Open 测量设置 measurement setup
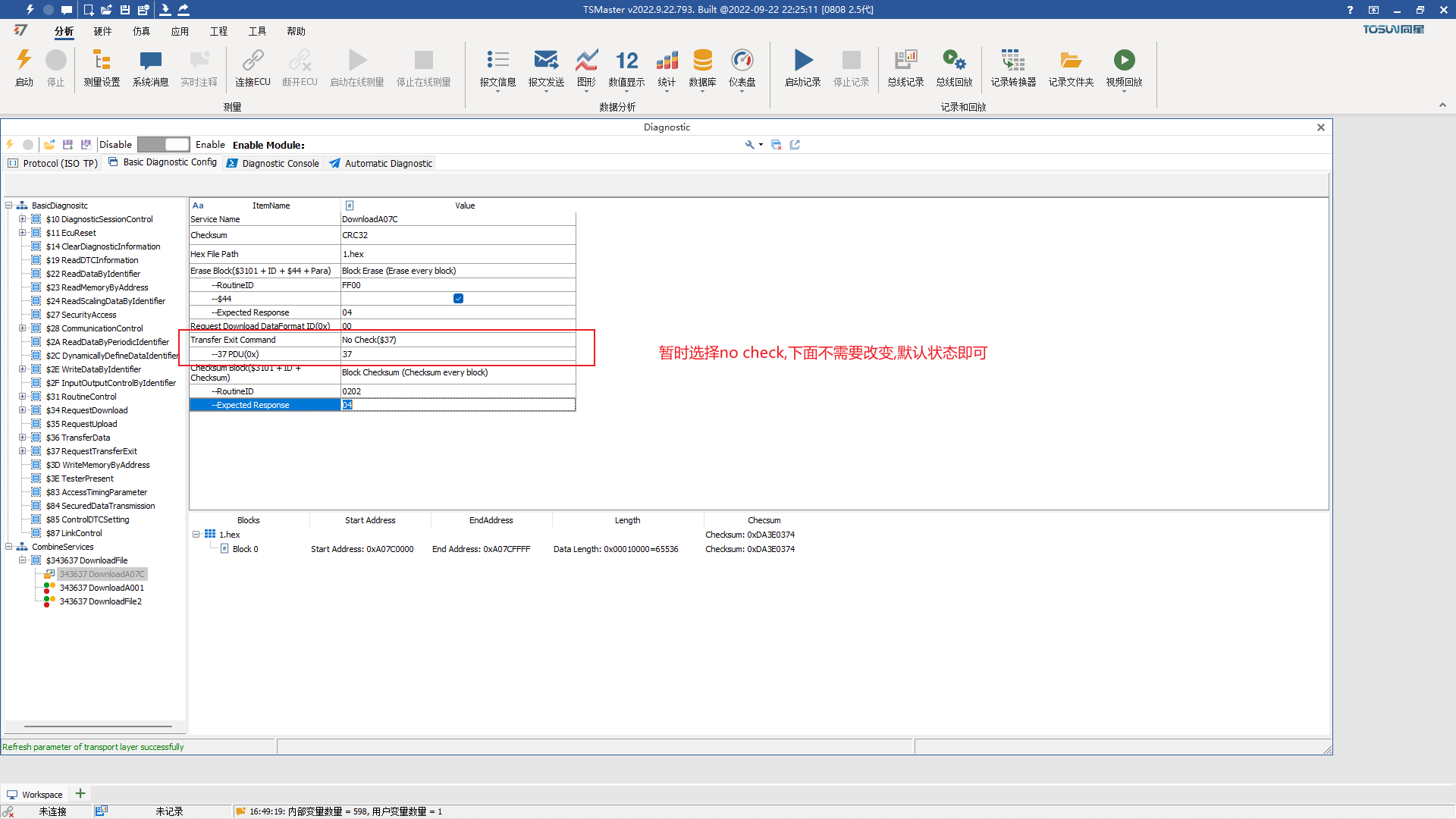 (102, 67)
